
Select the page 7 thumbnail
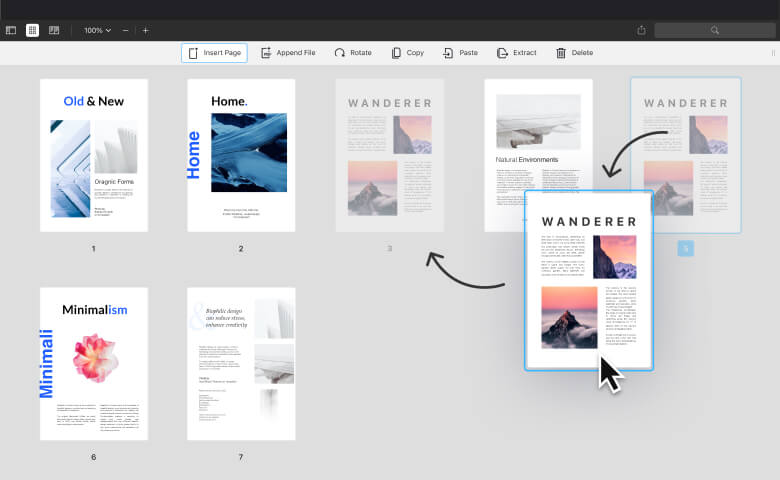pos(241,364)
